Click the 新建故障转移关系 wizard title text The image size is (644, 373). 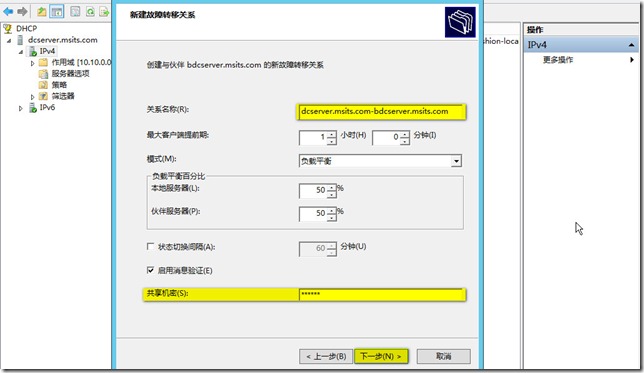coord(162,15)
